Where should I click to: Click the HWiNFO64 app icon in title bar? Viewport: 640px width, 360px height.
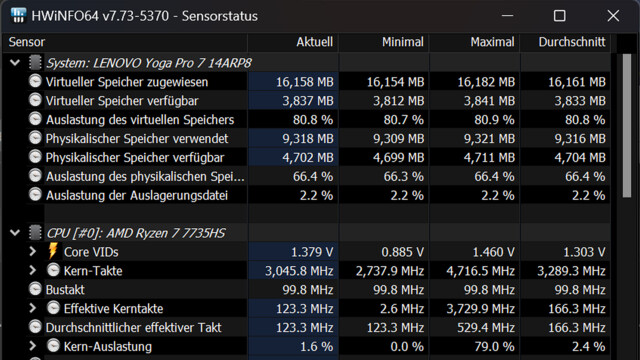pyautogui.click(x=18, y=16)
